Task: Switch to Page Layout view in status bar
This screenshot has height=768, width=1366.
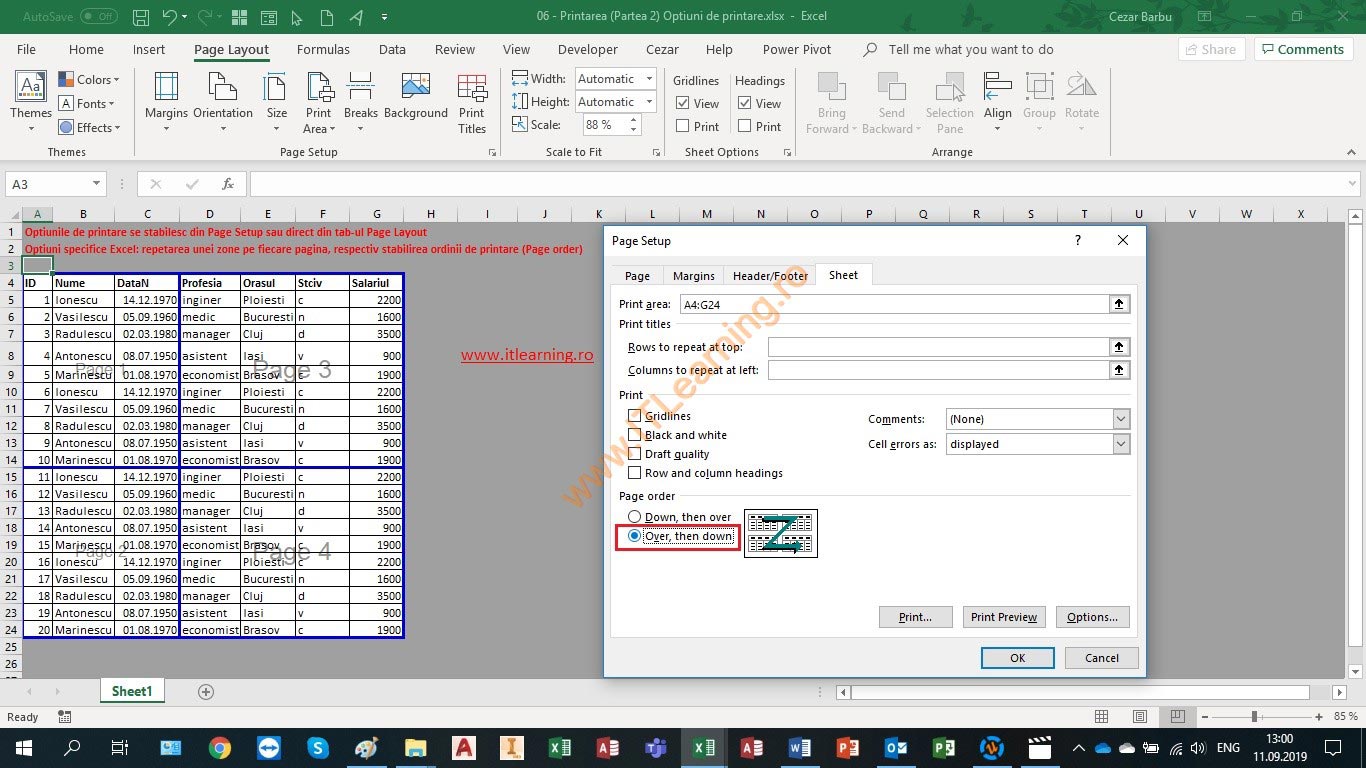Action: coord(1140,717)
